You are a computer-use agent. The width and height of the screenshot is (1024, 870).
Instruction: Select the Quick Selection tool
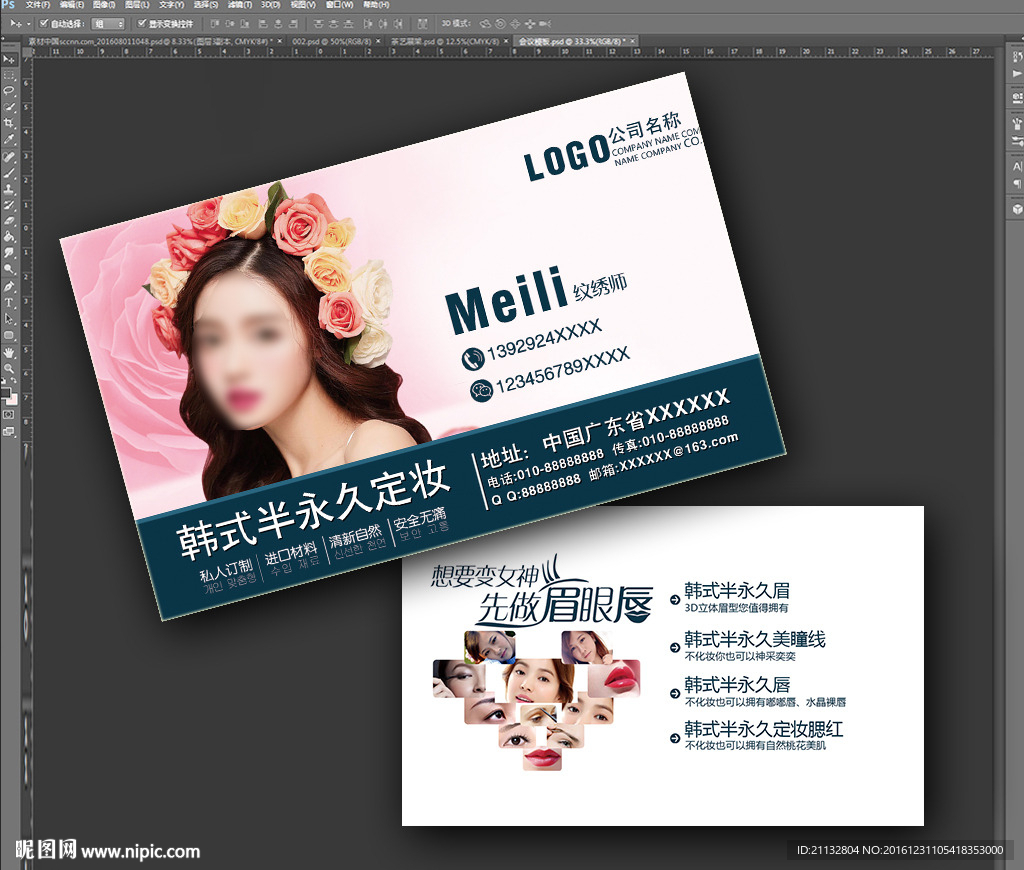click(x=8, y=107)
